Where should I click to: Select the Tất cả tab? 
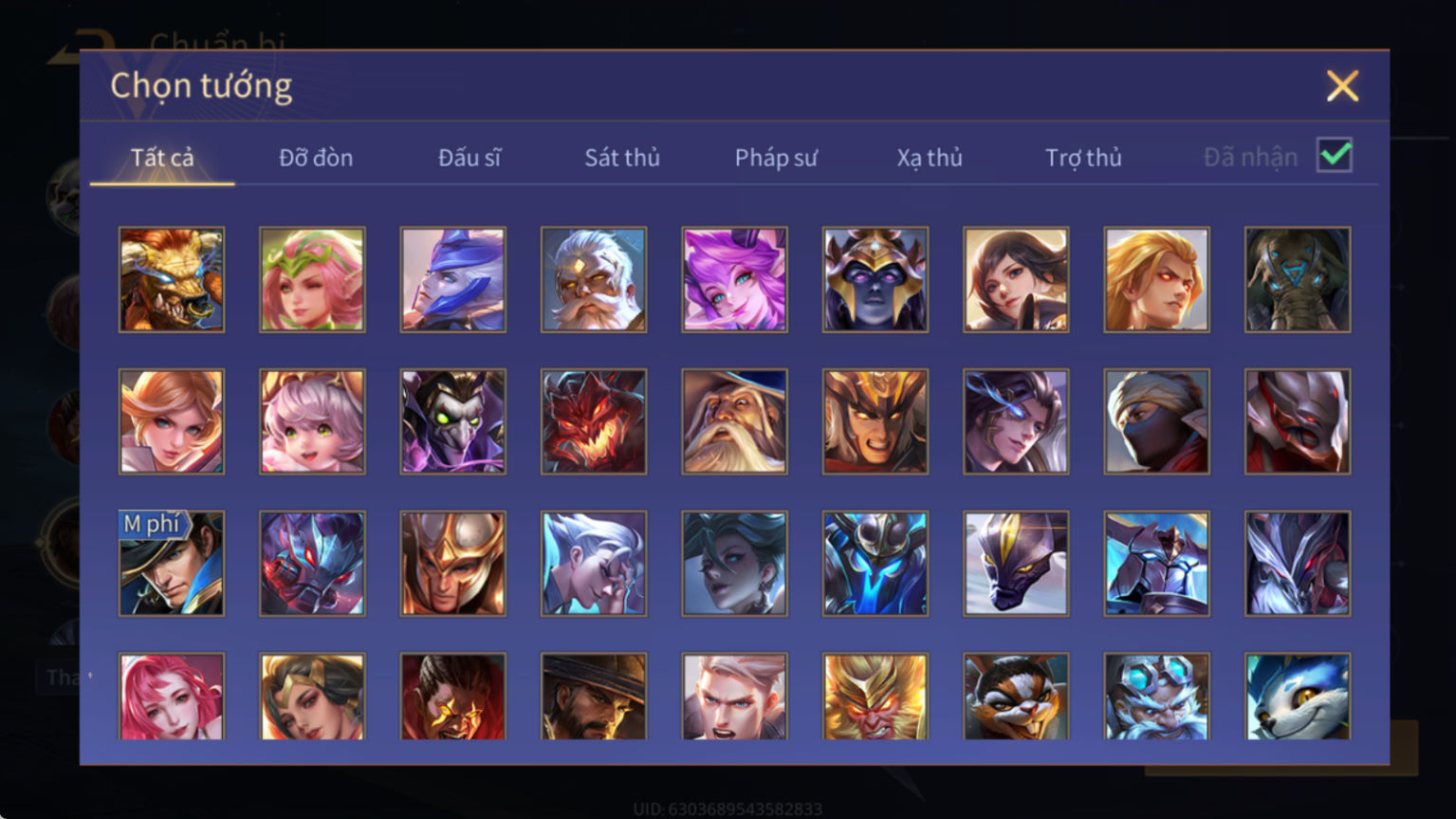[x=162, y=158]
